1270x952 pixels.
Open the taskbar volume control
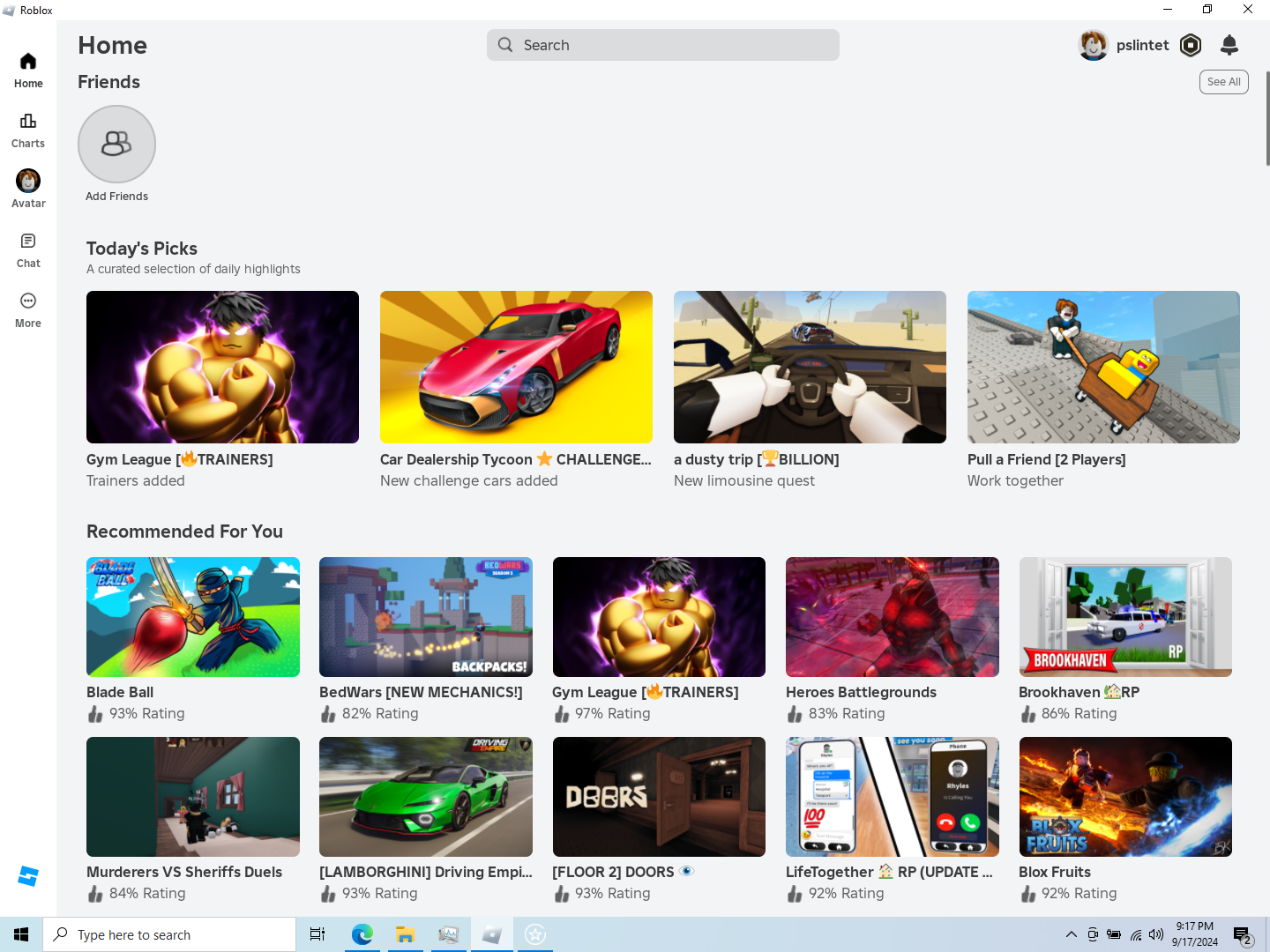tap(1156, 934)
